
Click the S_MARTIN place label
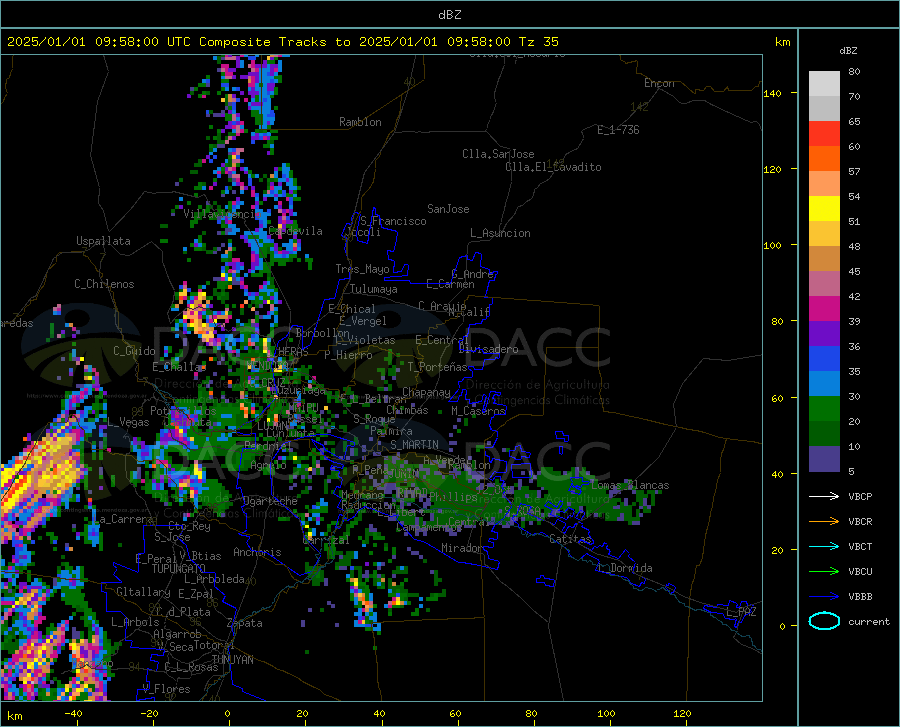tap(414, 445)
